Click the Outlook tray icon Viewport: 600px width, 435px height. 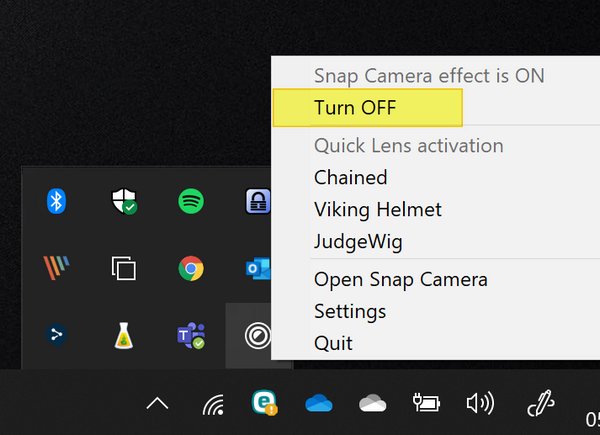pyautogui.click(x=258, y=268)
